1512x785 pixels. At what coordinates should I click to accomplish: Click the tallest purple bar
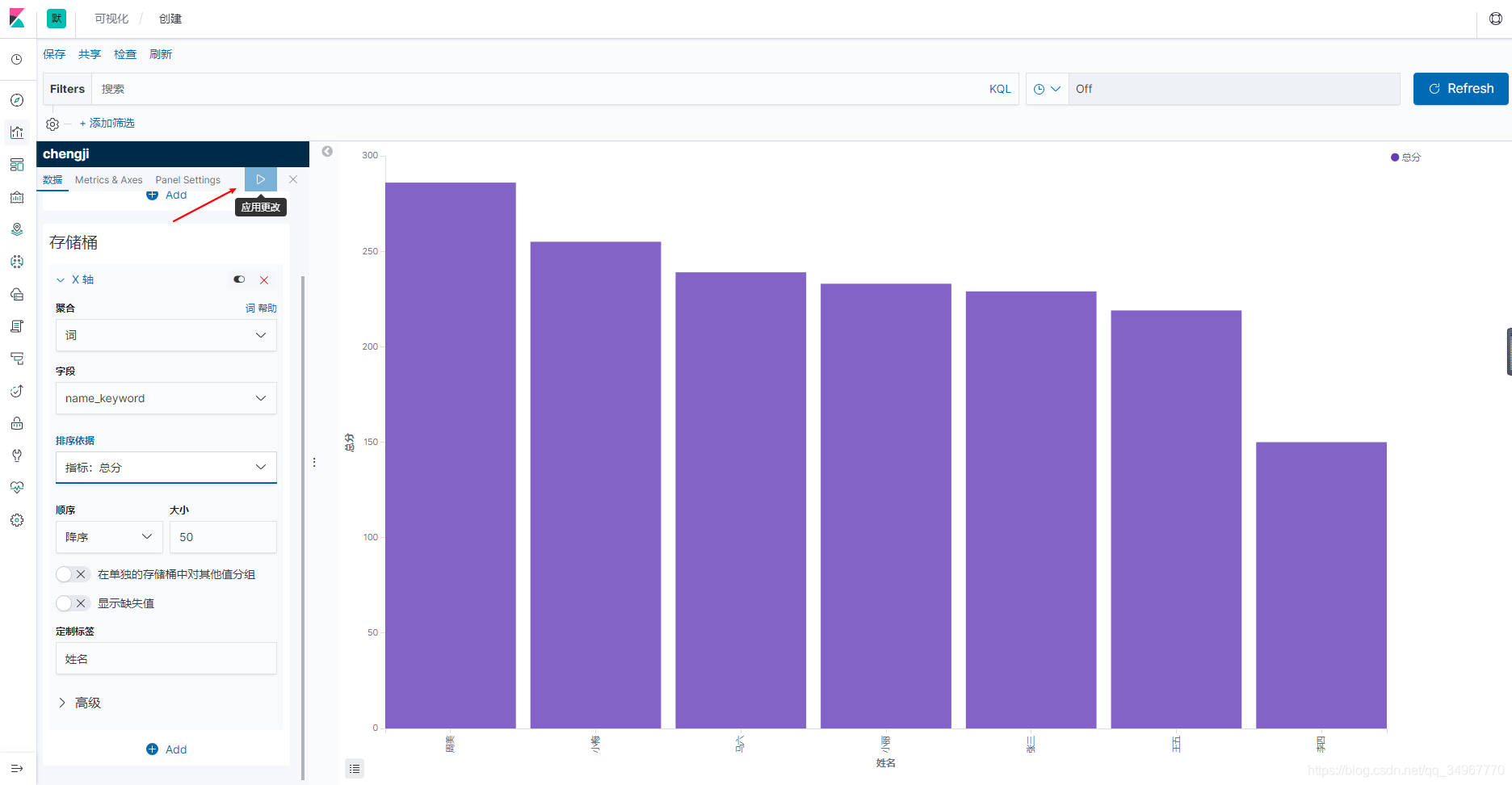(451, 455)
